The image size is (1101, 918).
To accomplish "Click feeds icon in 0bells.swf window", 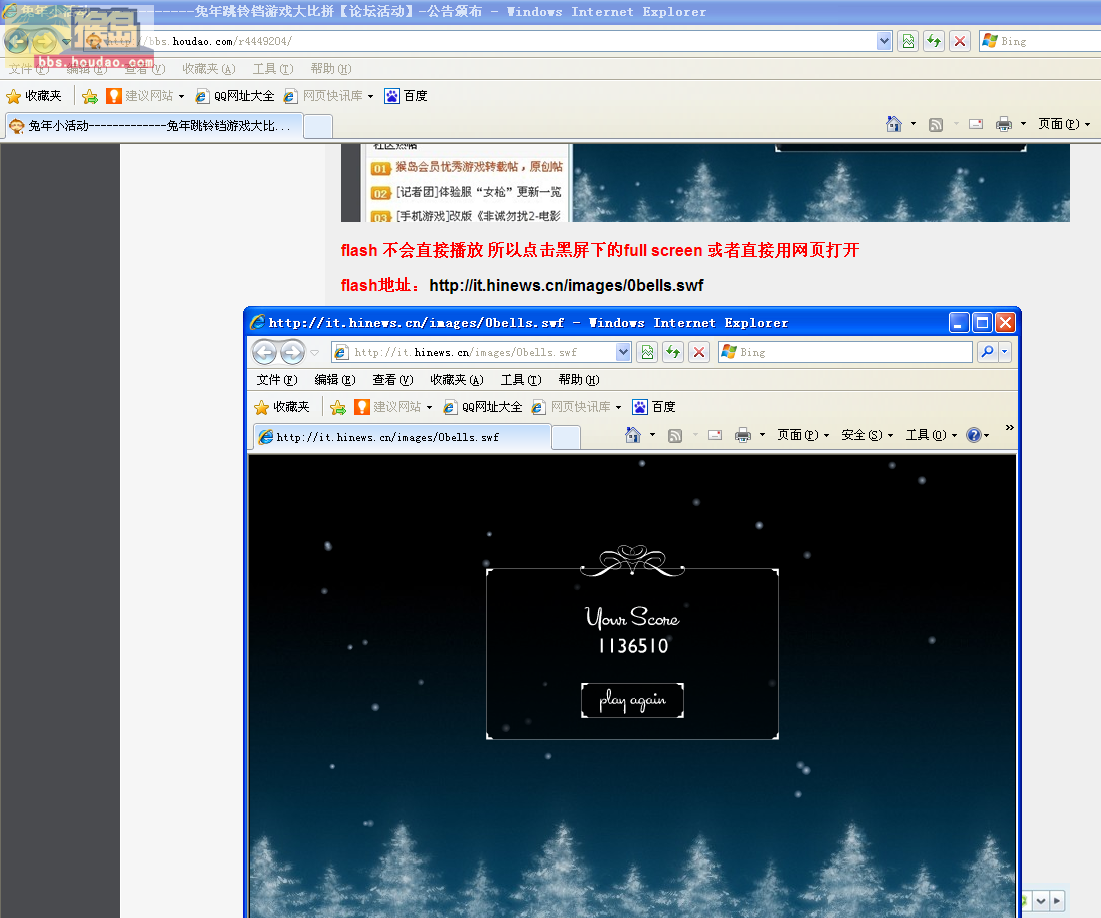I will click(675, 435).
